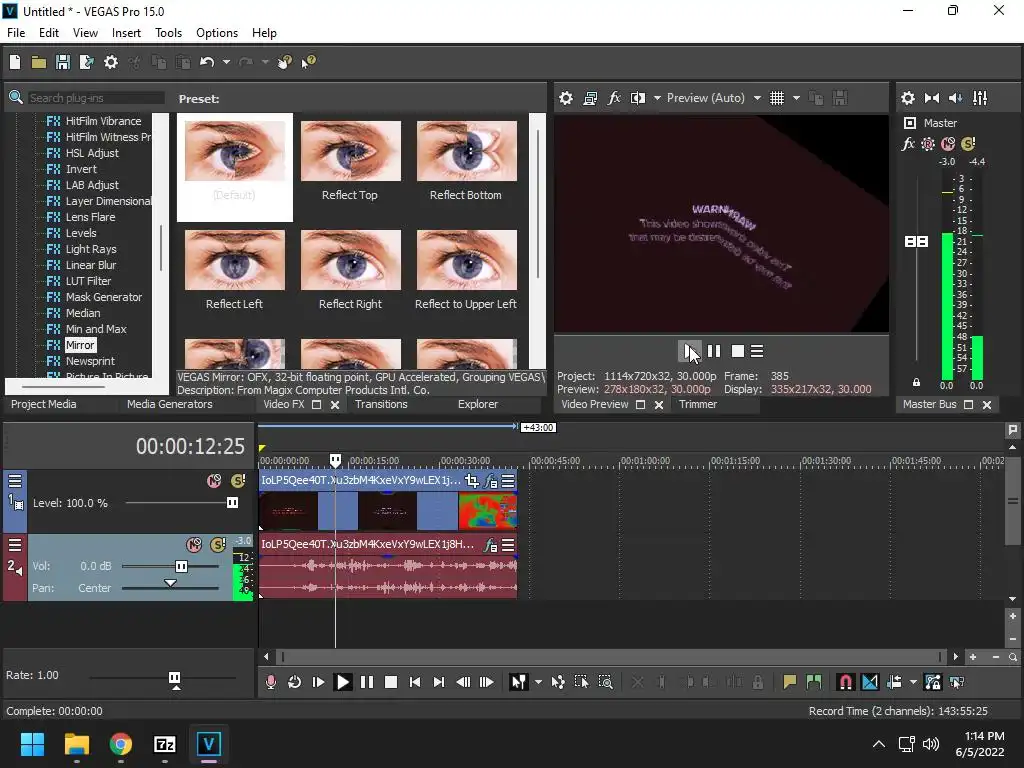1024x768 pixels.
Task: Open Video Preview hamburger menu
Action: [757, 351]
